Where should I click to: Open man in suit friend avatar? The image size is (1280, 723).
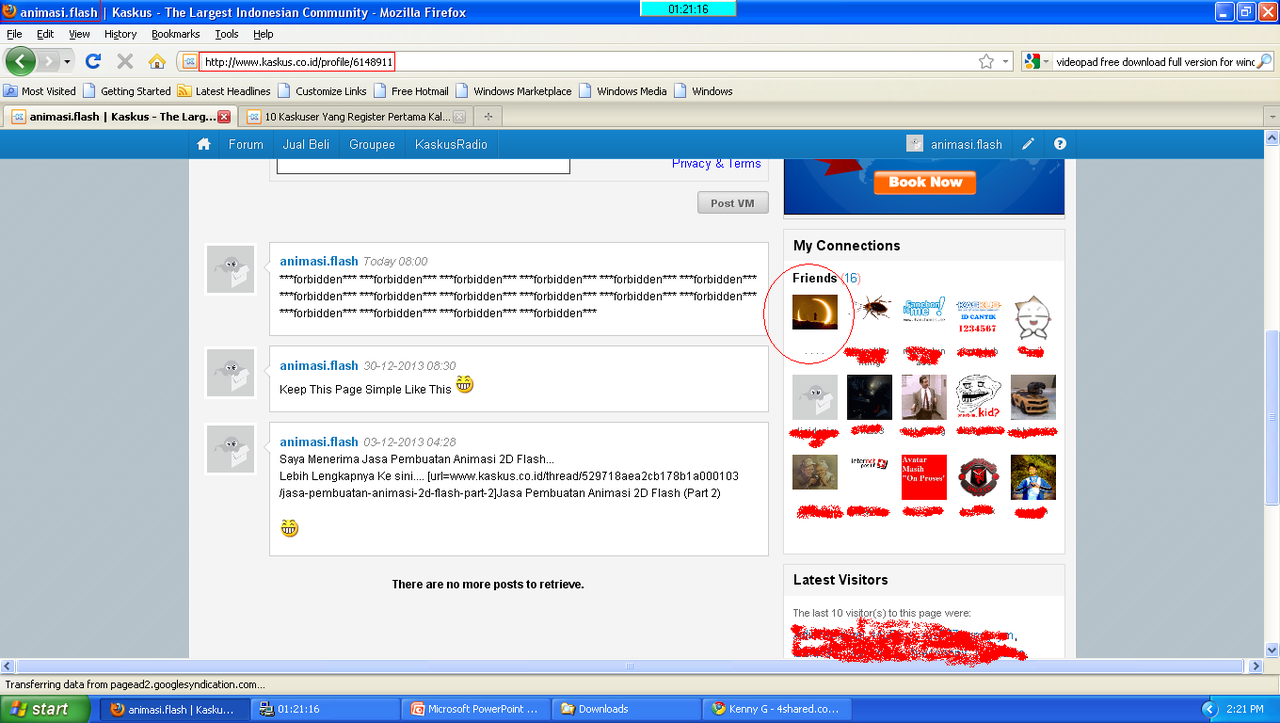pos(924,397)
